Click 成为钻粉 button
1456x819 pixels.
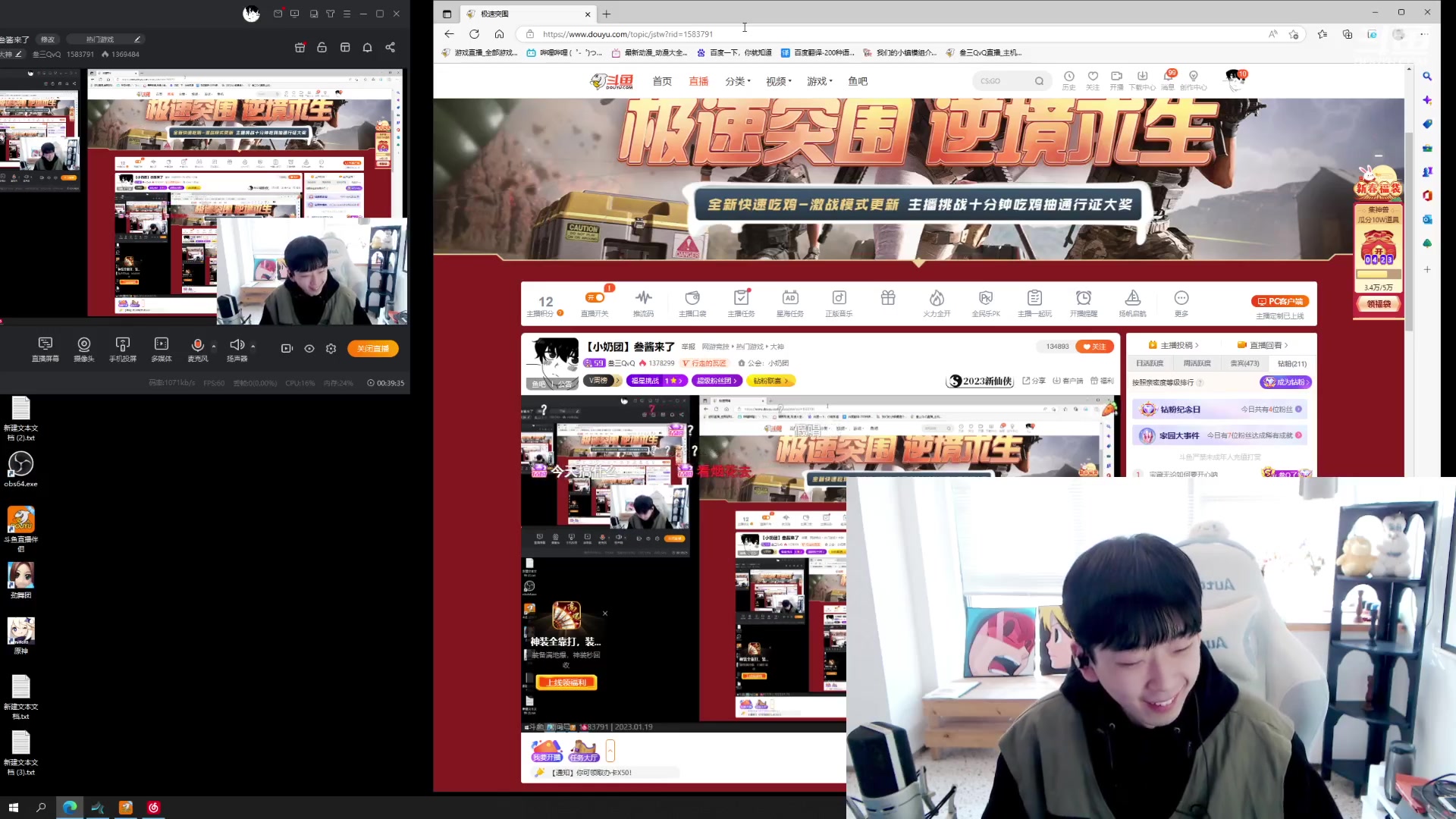1286,382
